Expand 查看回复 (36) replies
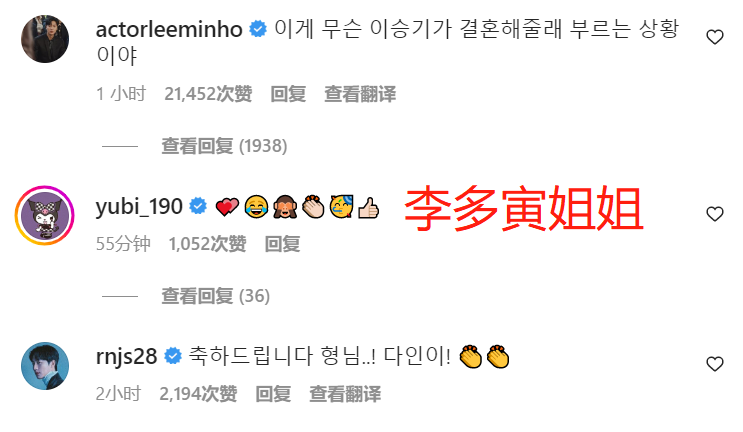The width and height of the screenshot is (743, 432). tap(216, 296)
